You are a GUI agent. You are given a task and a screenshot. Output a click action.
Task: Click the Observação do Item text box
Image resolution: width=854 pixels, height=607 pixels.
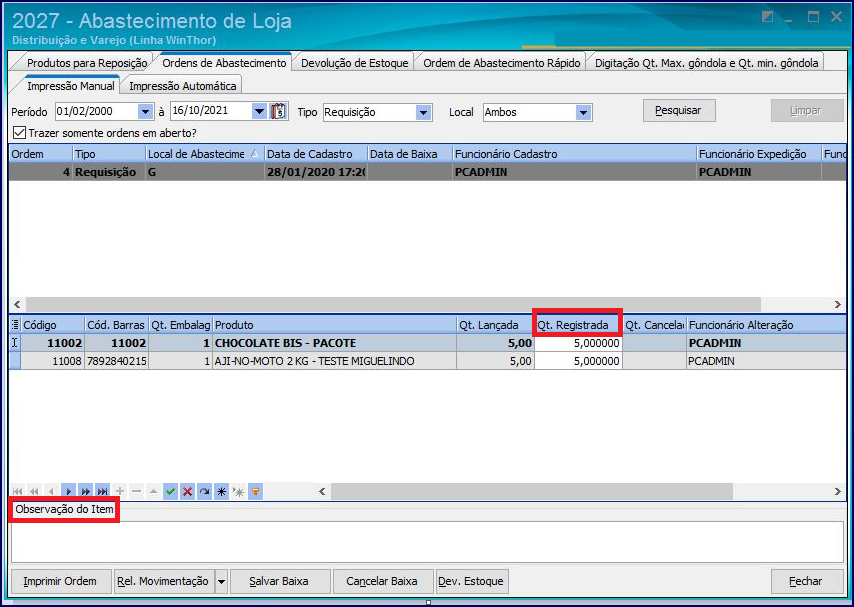428,542
